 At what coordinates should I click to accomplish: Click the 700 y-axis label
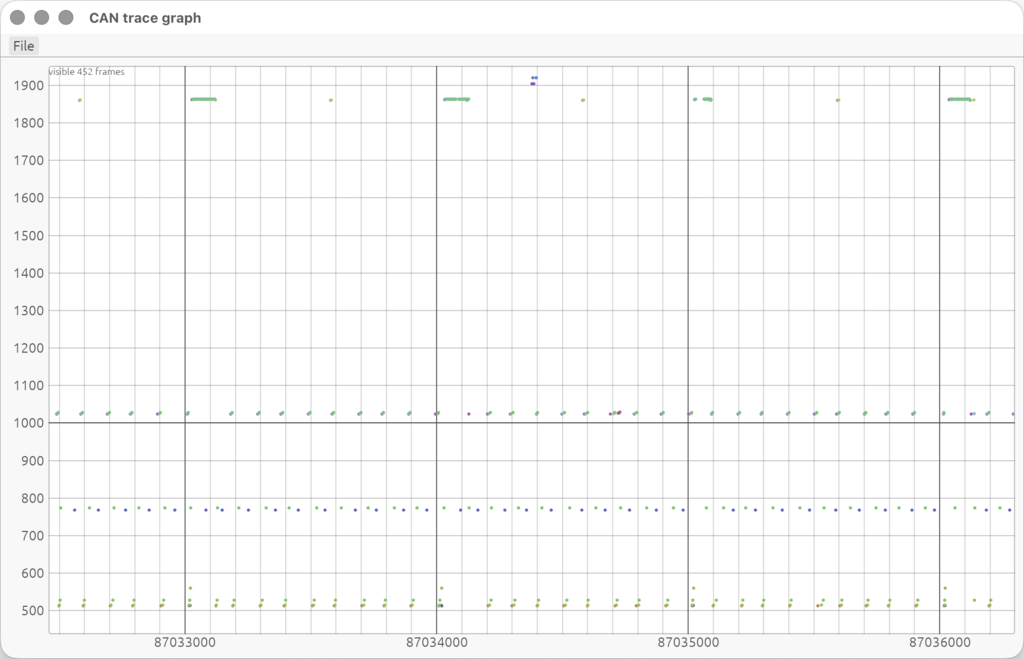point(32,536)
